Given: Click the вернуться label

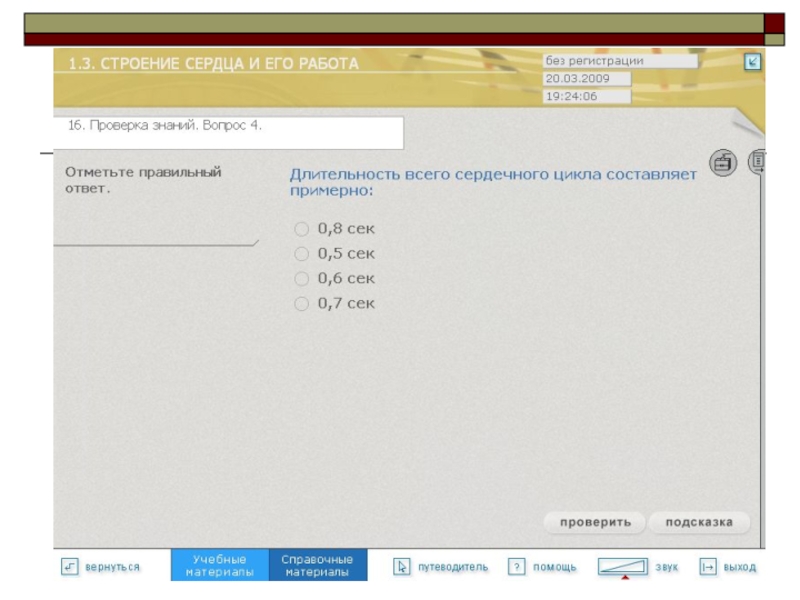Looking at the screenshot, I should coord(112,567).
